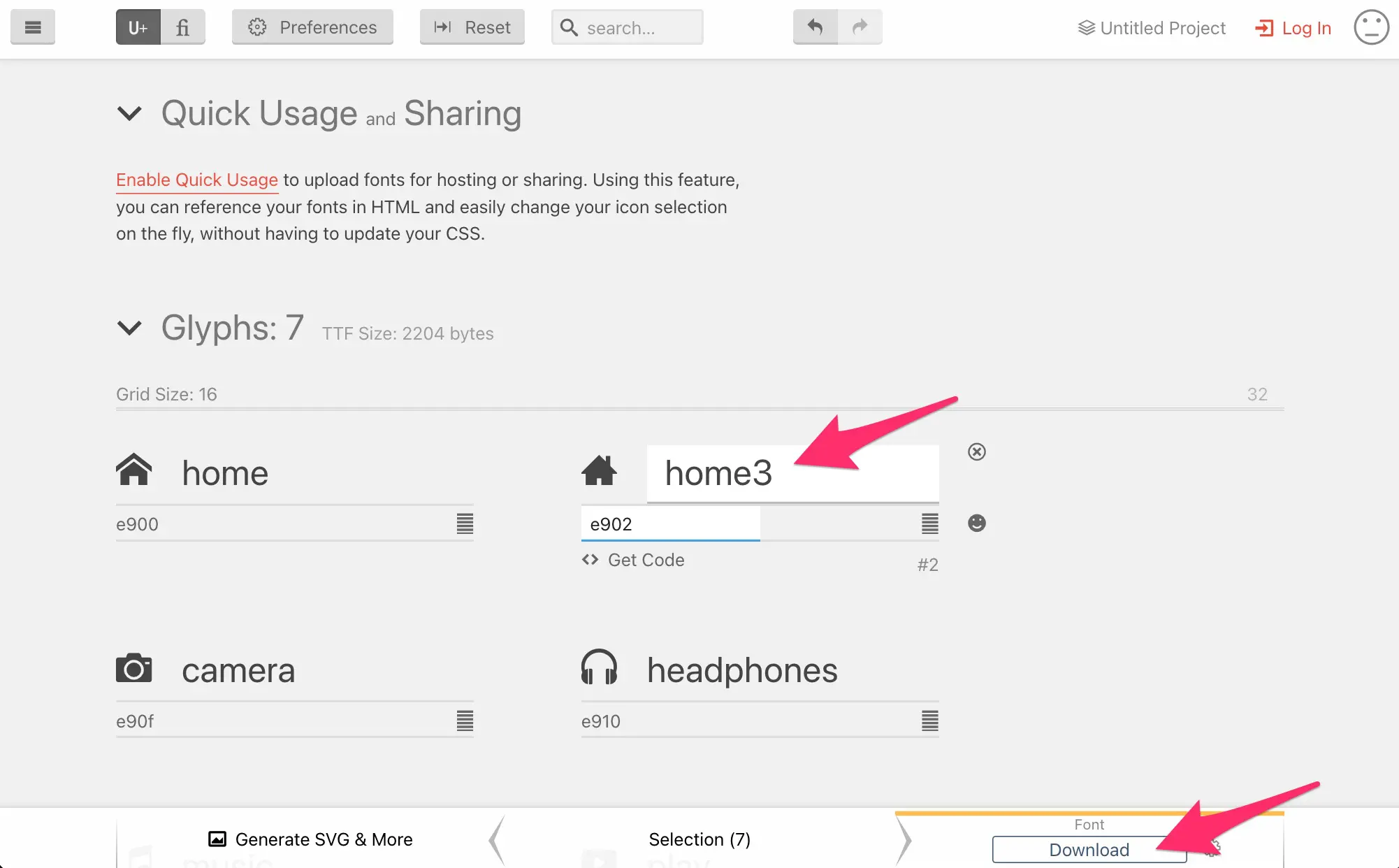
Task: Remove home3 glyph with circled X icon
Action: (977, 452)
